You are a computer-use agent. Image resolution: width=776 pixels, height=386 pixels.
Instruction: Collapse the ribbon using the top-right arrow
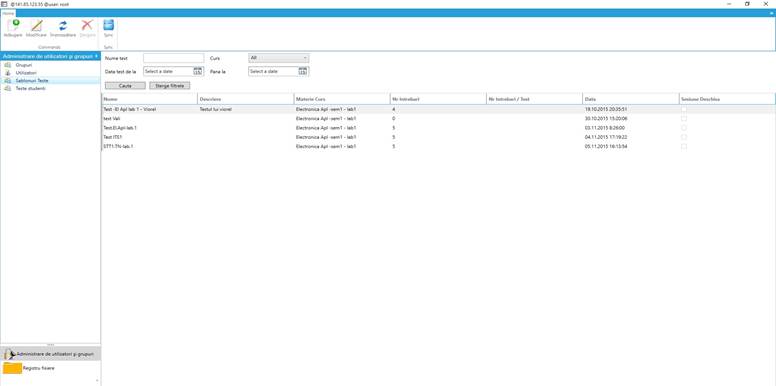(x=771, y=13)
